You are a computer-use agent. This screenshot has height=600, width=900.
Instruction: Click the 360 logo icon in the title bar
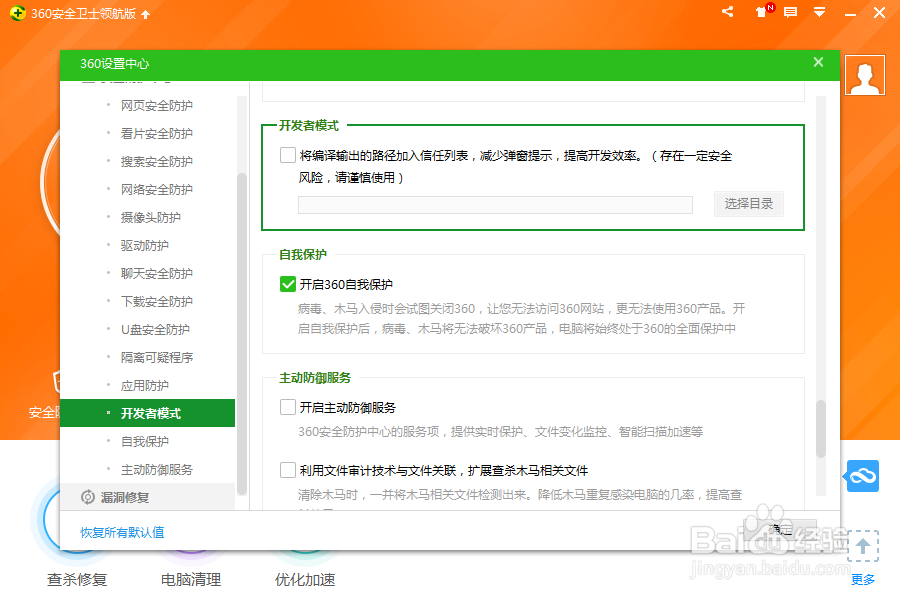(x=18, y=13)
